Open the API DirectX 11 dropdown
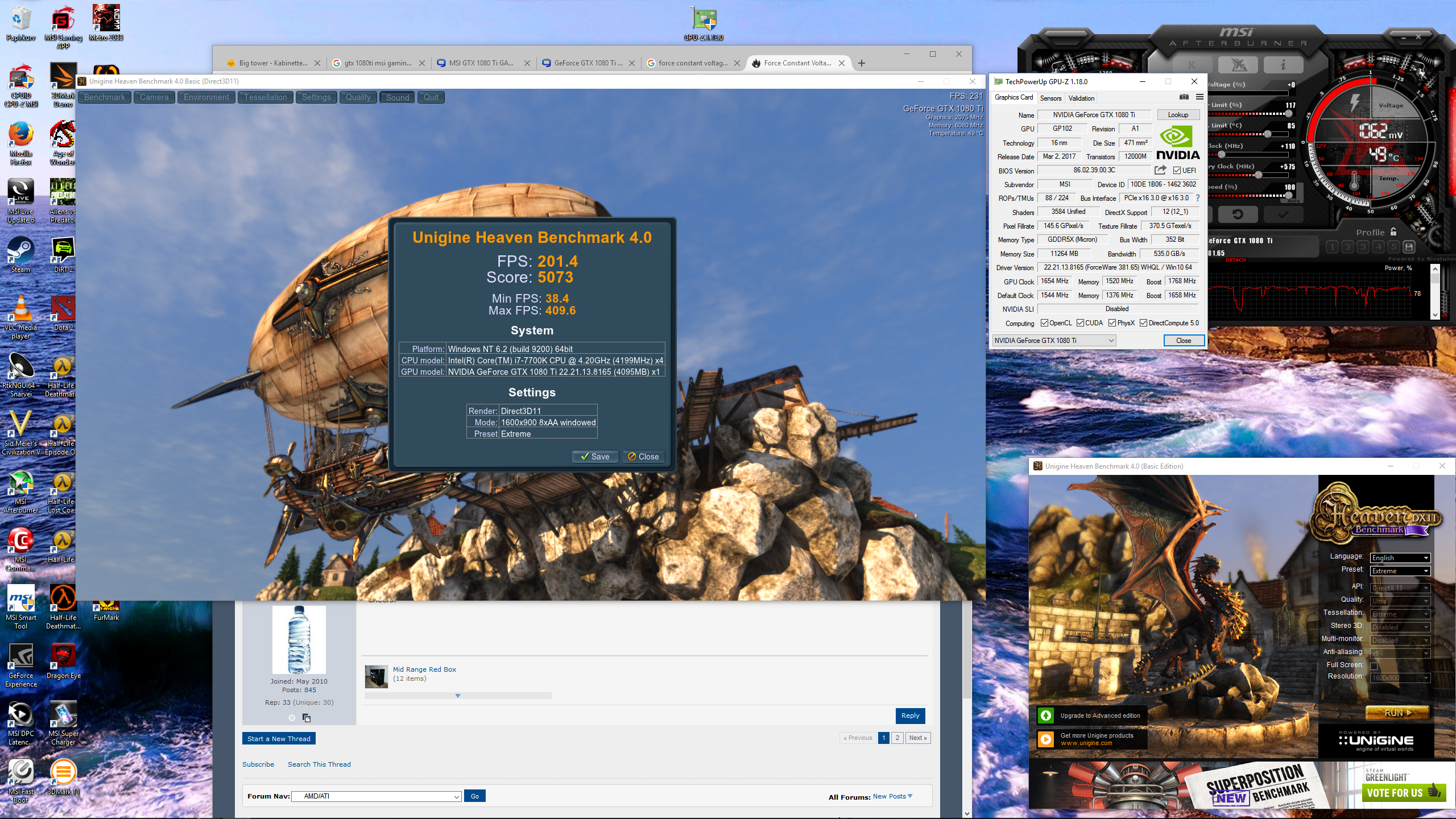This screenshot has height=819, width=1456. pos(1400,588)
